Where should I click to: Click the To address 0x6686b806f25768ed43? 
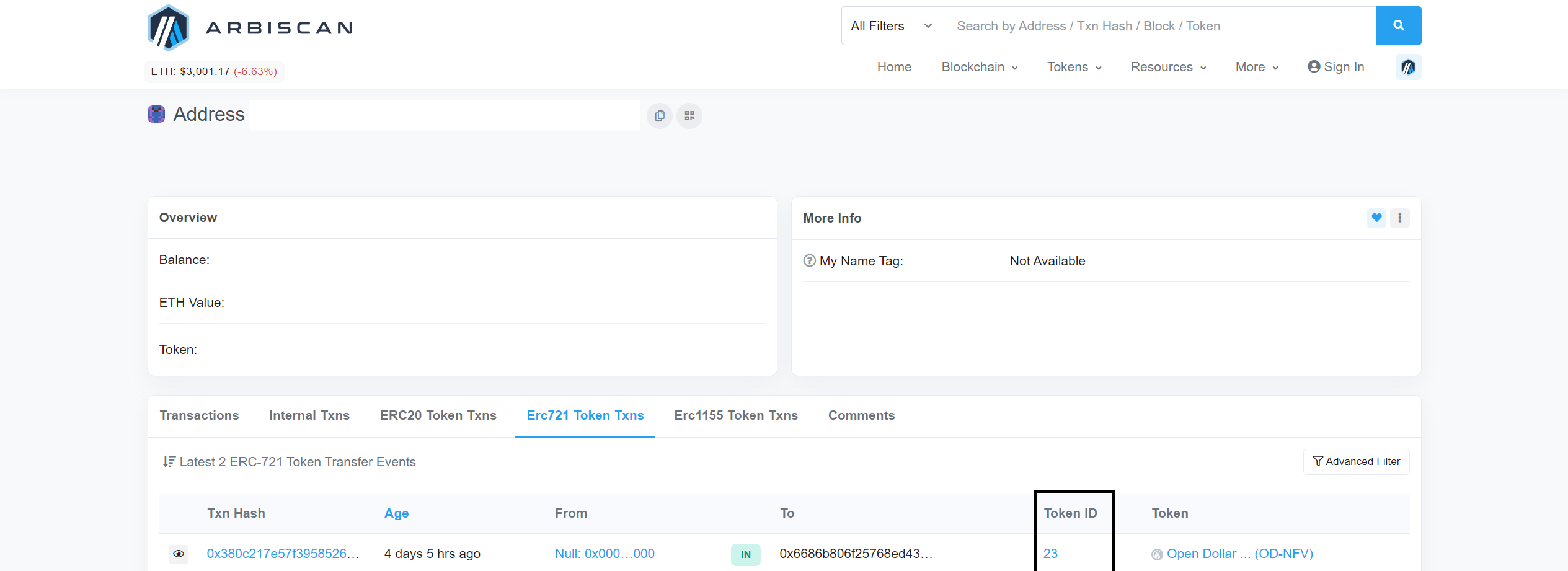pos(856,554)
